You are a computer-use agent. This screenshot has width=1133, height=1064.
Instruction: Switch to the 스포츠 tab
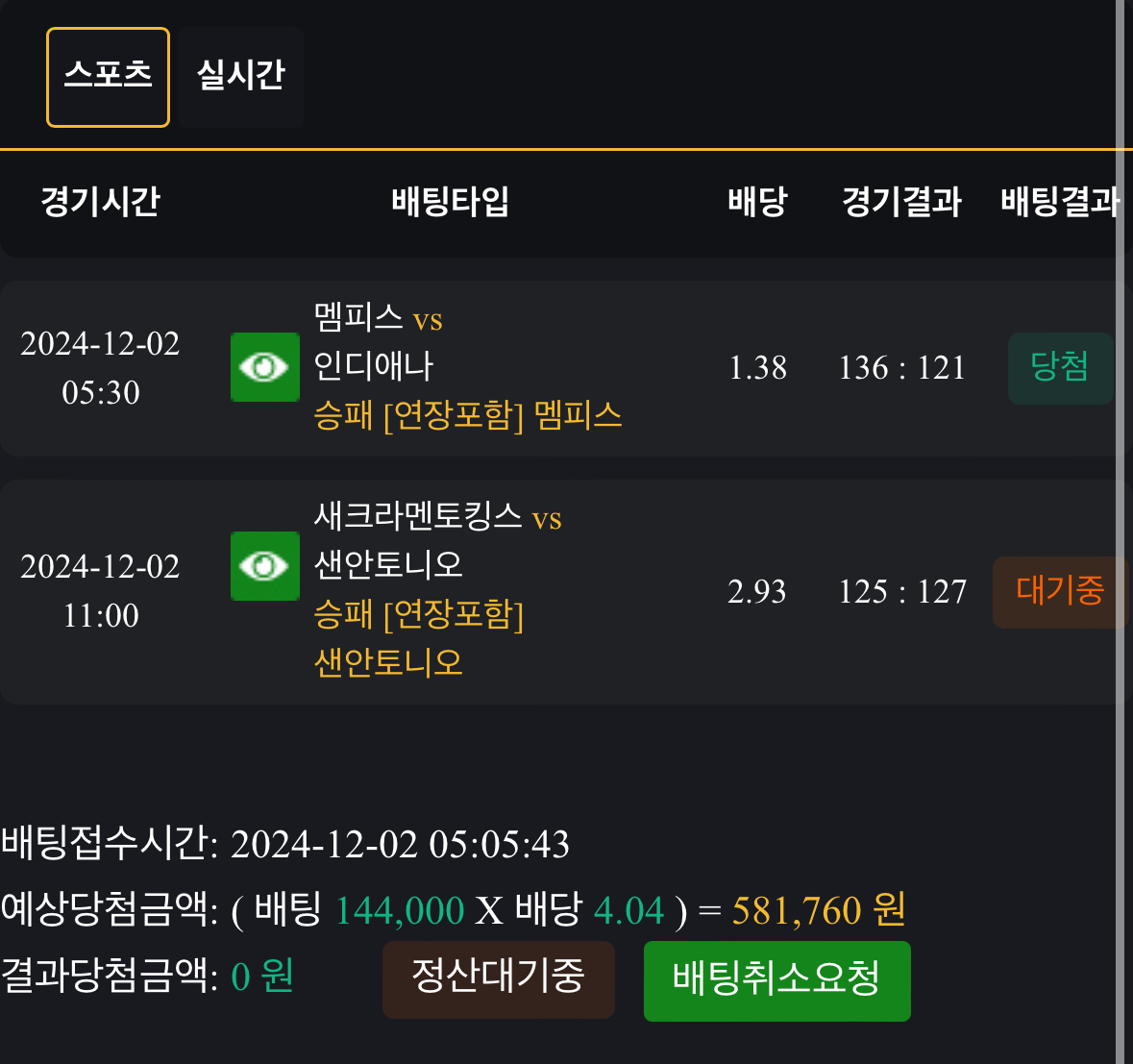[x=108, y=77]
